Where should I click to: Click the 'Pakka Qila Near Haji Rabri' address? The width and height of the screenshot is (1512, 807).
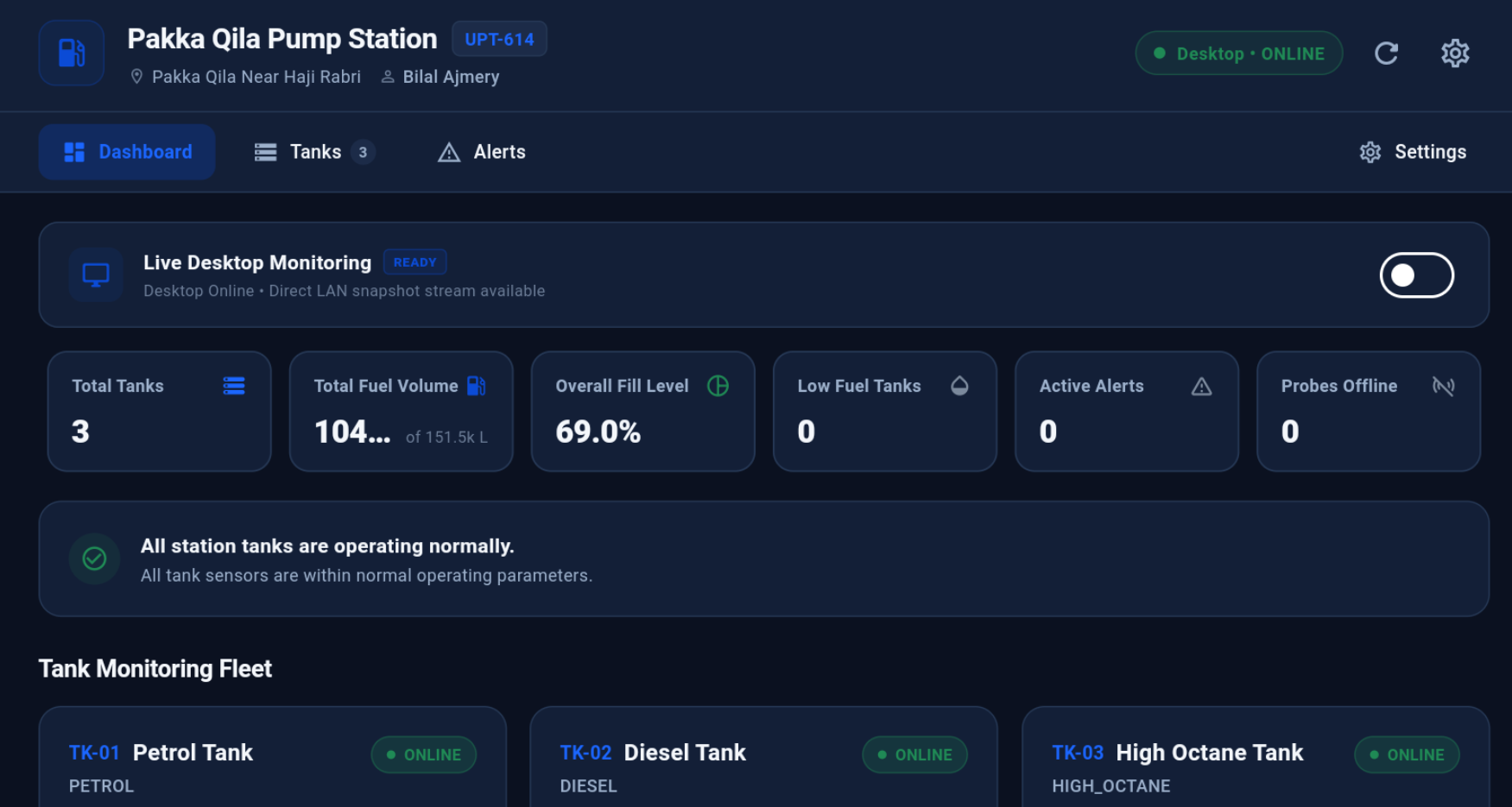pyautogui.click(x=256, y=77)
